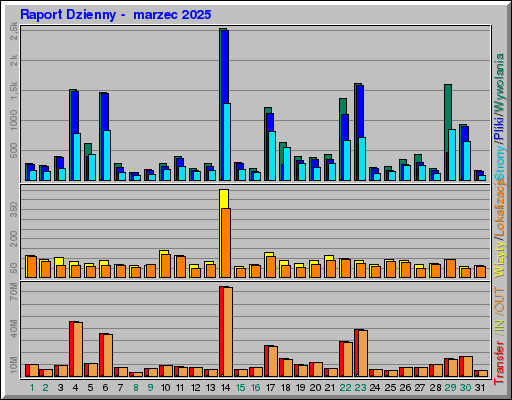
Task: Click the orange transfer bar for day 23
Action: click(x=363, y=354)
